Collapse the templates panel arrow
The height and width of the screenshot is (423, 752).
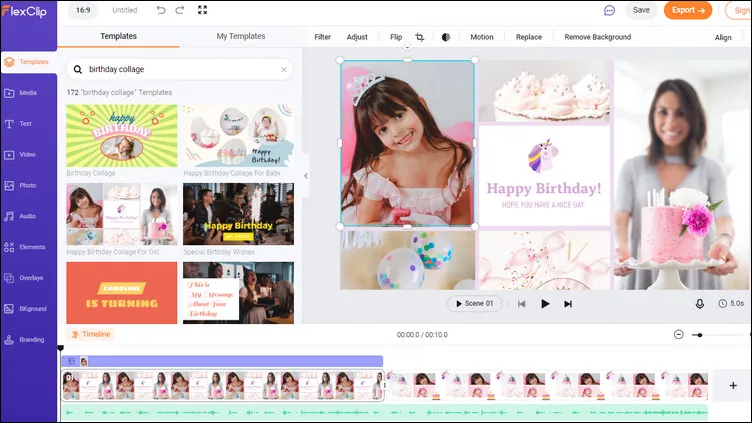coord(306,176)
